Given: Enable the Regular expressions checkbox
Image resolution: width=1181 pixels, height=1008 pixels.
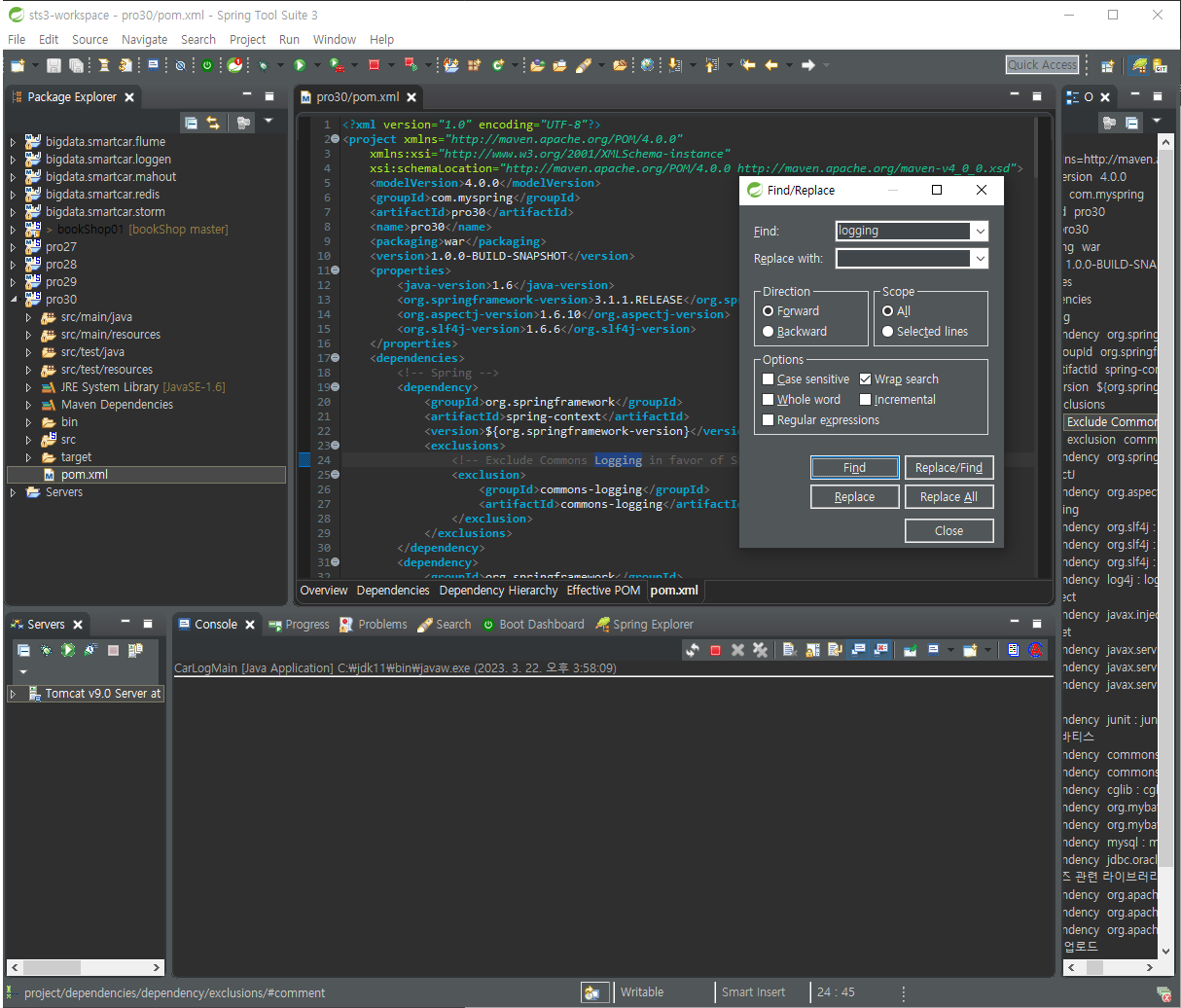Looking at the screenshot, I should pyautogui.click(x=769, y=420).
